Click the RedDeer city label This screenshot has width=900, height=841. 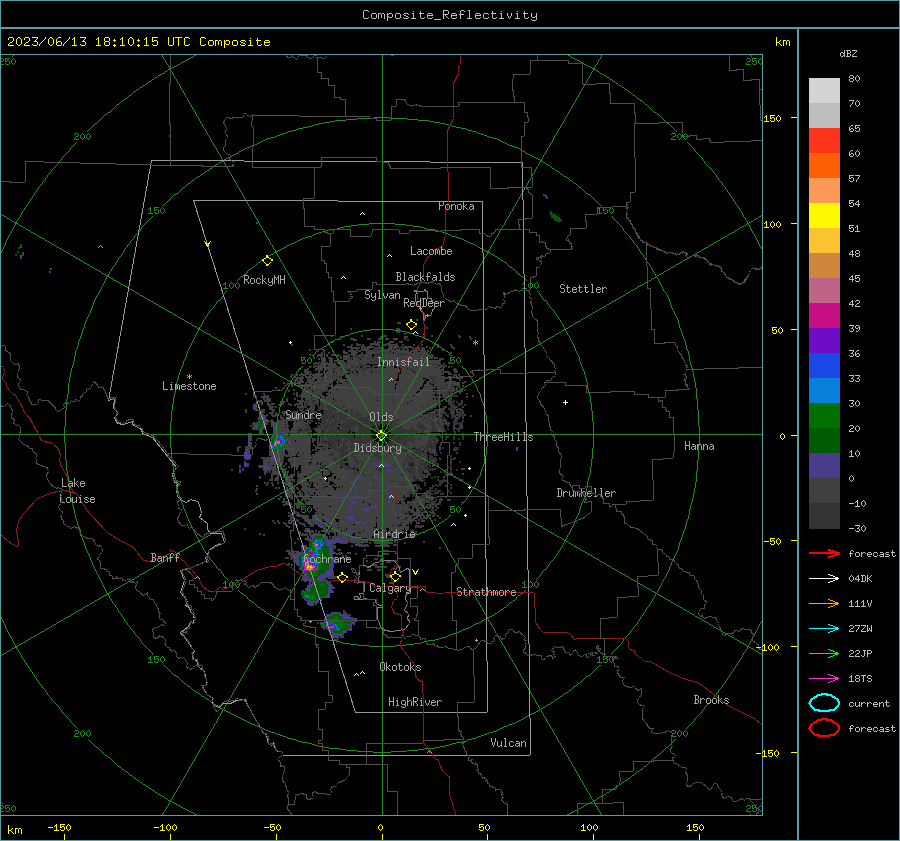tap(424, 303)
